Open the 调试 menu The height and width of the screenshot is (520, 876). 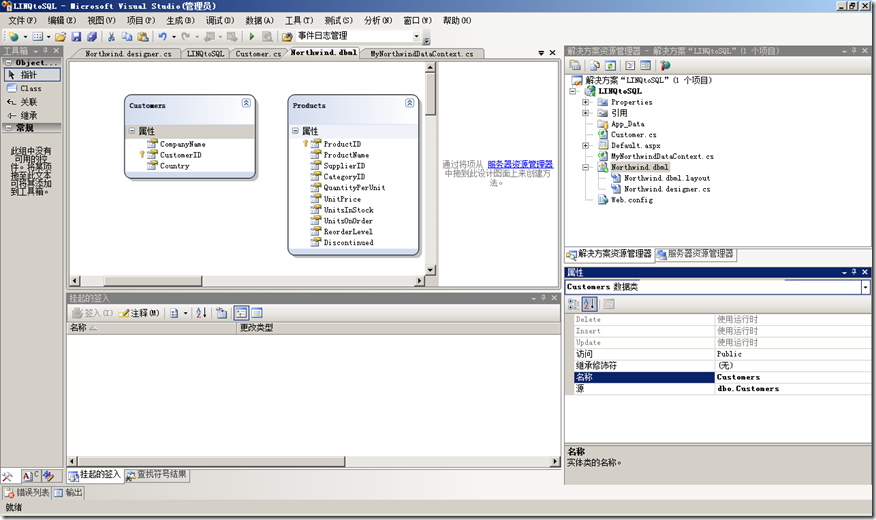(220, 20)
